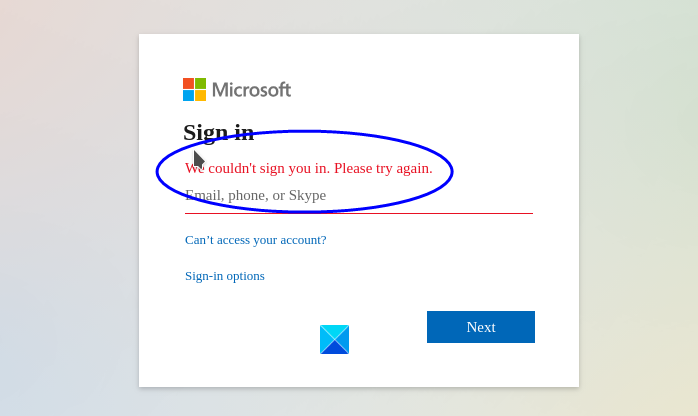Screen dimensions: 698x416
Task: Click the red "We couldn't sign you in" error
Action: click(x=258, y=168)
